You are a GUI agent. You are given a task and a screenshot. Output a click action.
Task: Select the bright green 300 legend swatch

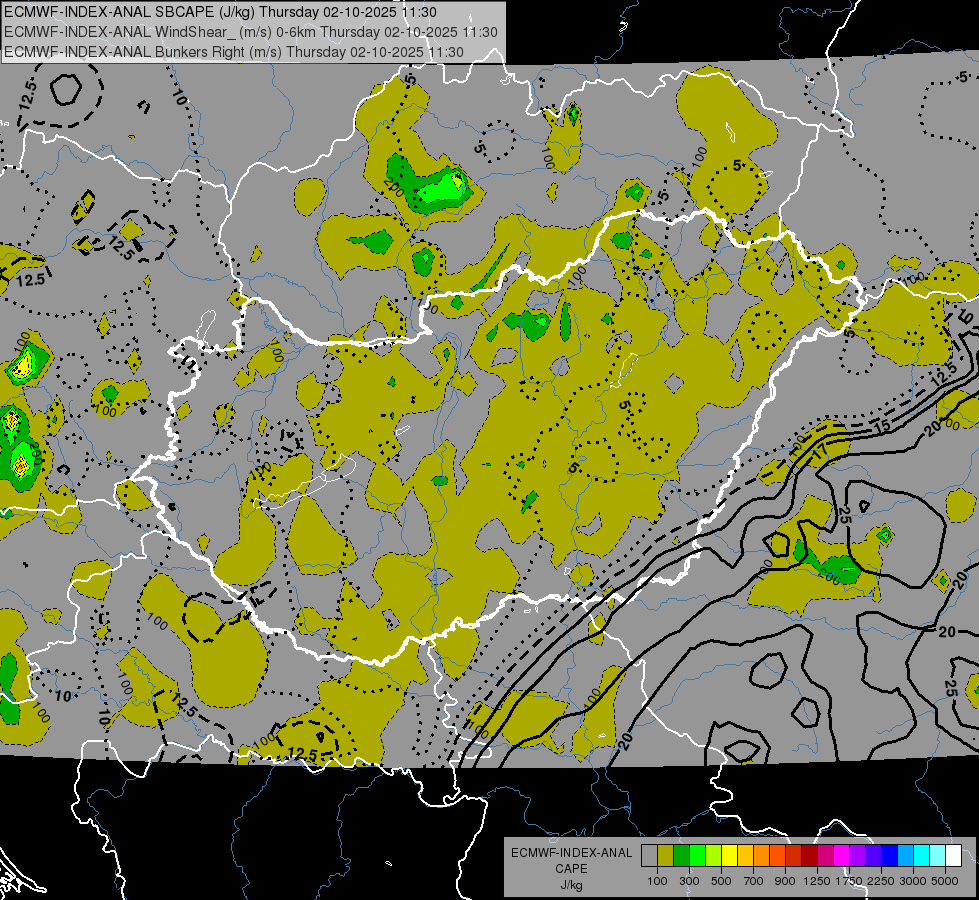click(697, 856)
